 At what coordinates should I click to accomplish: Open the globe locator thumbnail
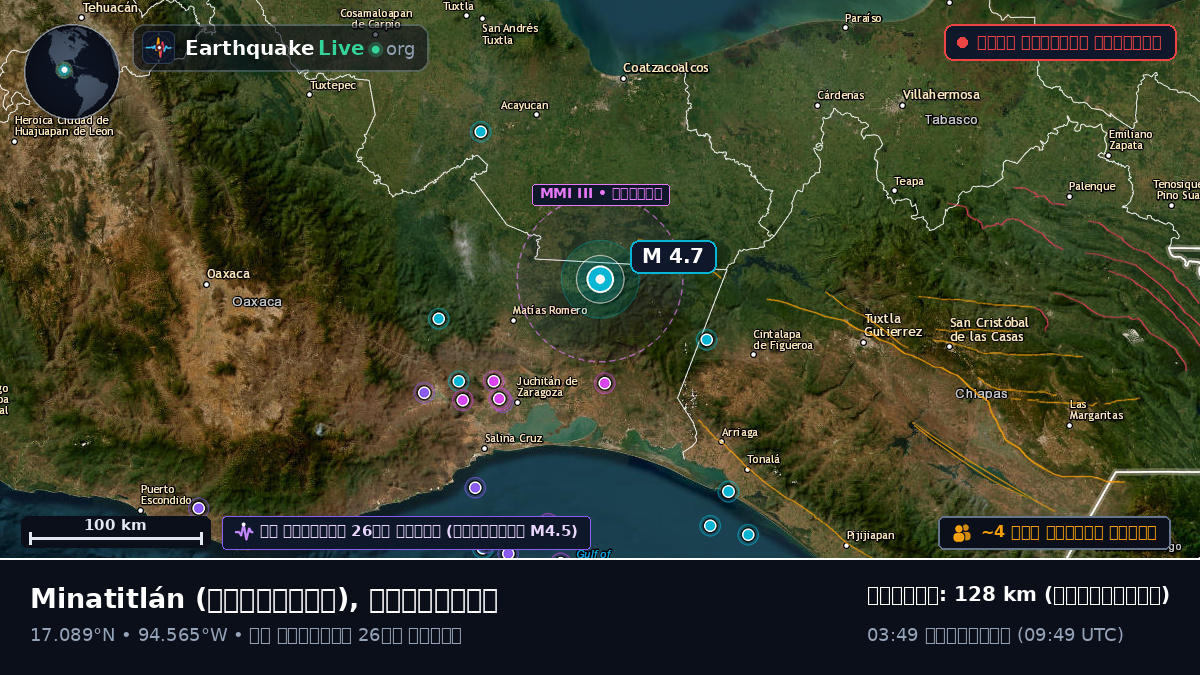click(x=72, y=72)
